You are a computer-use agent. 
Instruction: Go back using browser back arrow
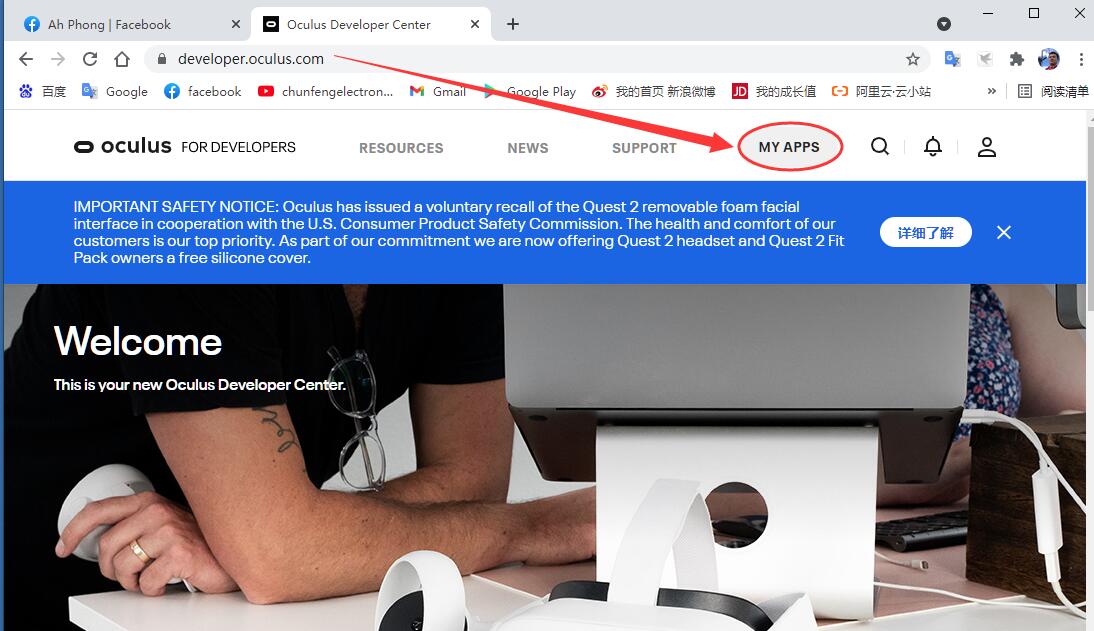pos(26,59)
